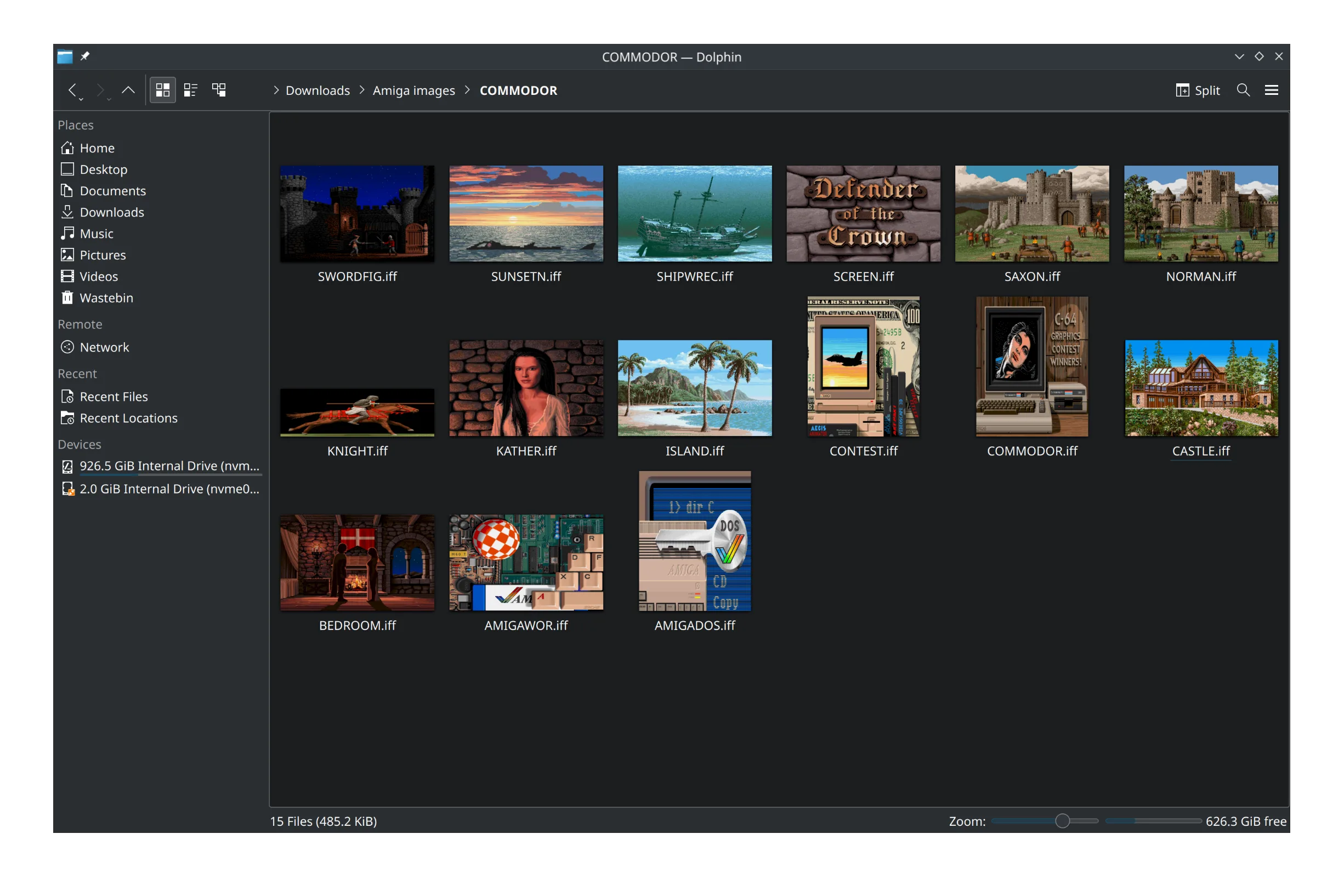Select NORMAN.iff castle thumbnail
Image resolution: width=1344 pixels, height=896 pixels.
[x=1201, y=214]
